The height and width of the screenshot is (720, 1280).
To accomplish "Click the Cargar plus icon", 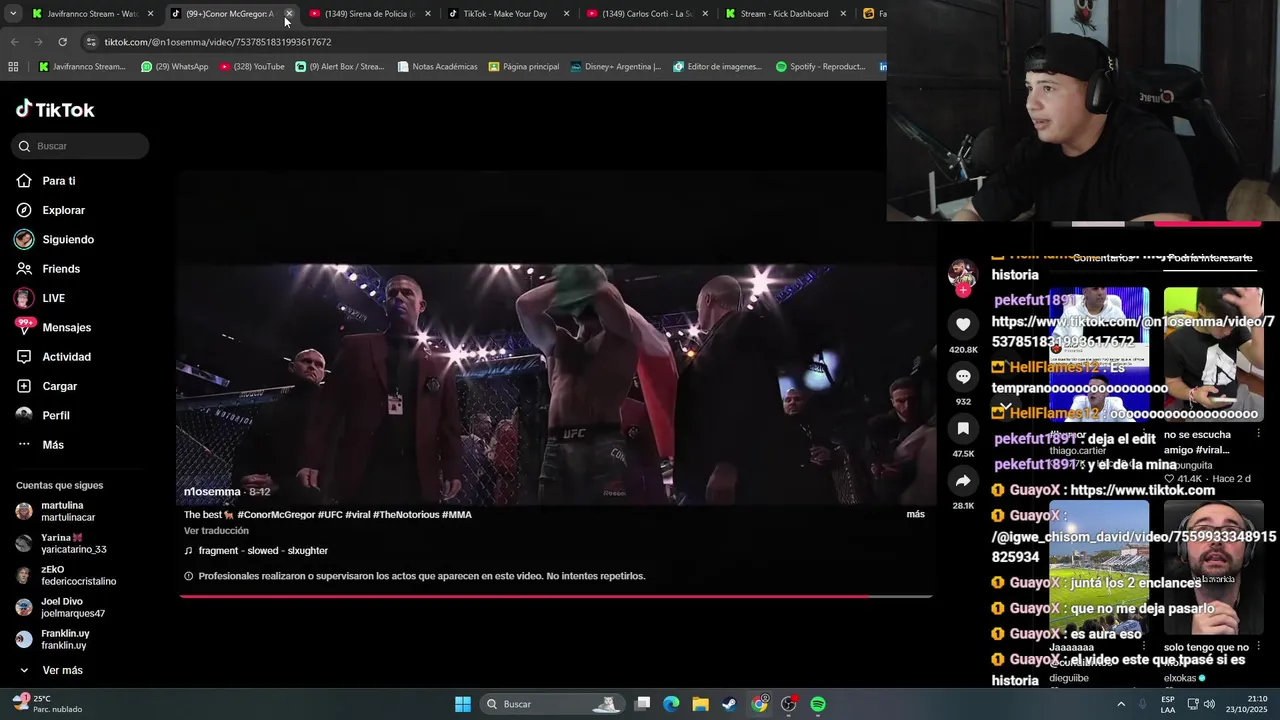I will point(24,386).
